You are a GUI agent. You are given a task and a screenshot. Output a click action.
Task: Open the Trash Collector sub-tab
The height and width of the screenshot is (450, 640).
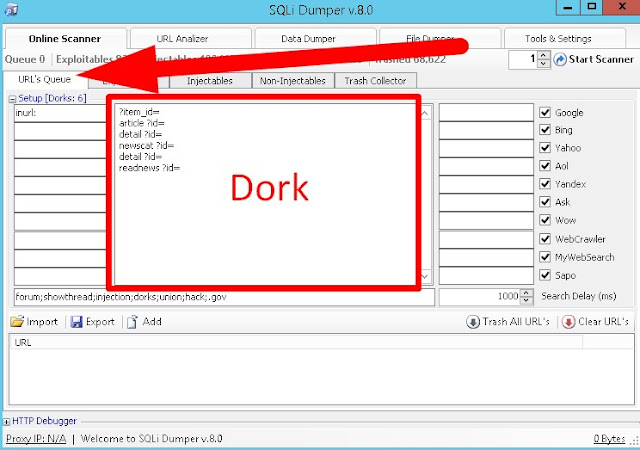pos(376,81)
